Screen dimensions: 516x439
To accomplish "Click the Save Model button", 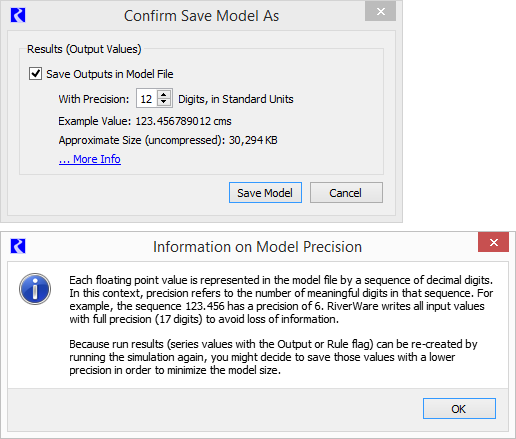I will pos(265,193).
